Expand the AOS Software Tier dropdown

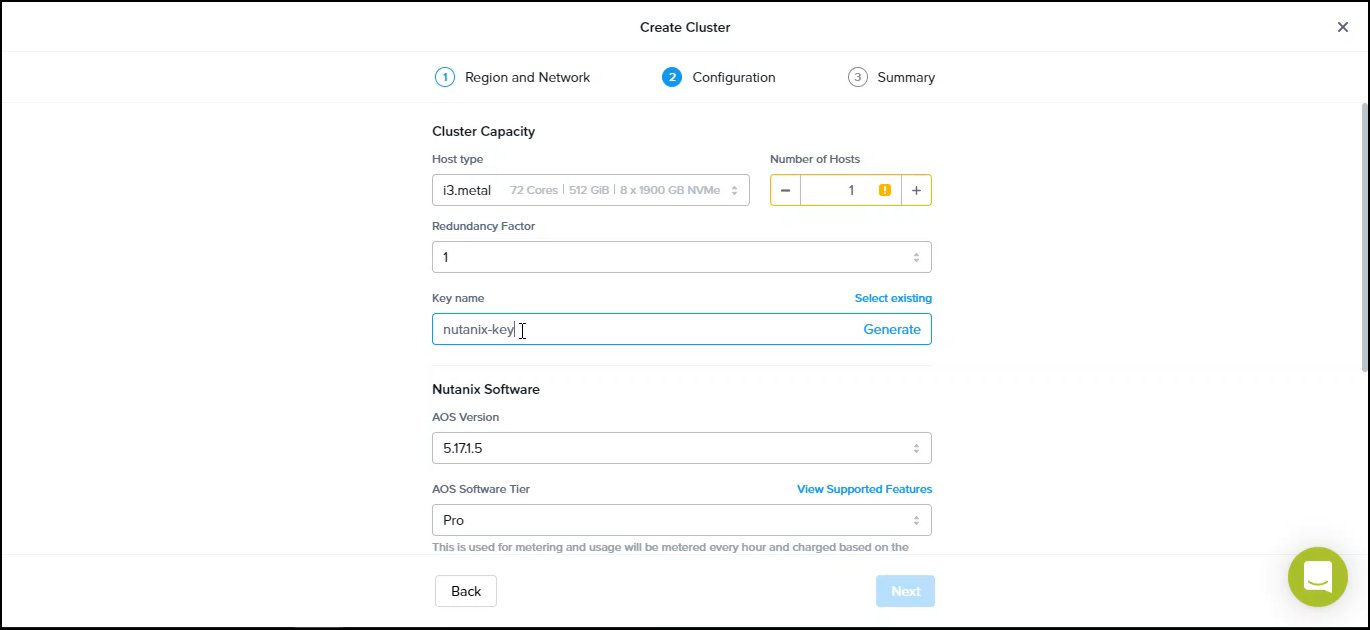(x=681, y=520)
